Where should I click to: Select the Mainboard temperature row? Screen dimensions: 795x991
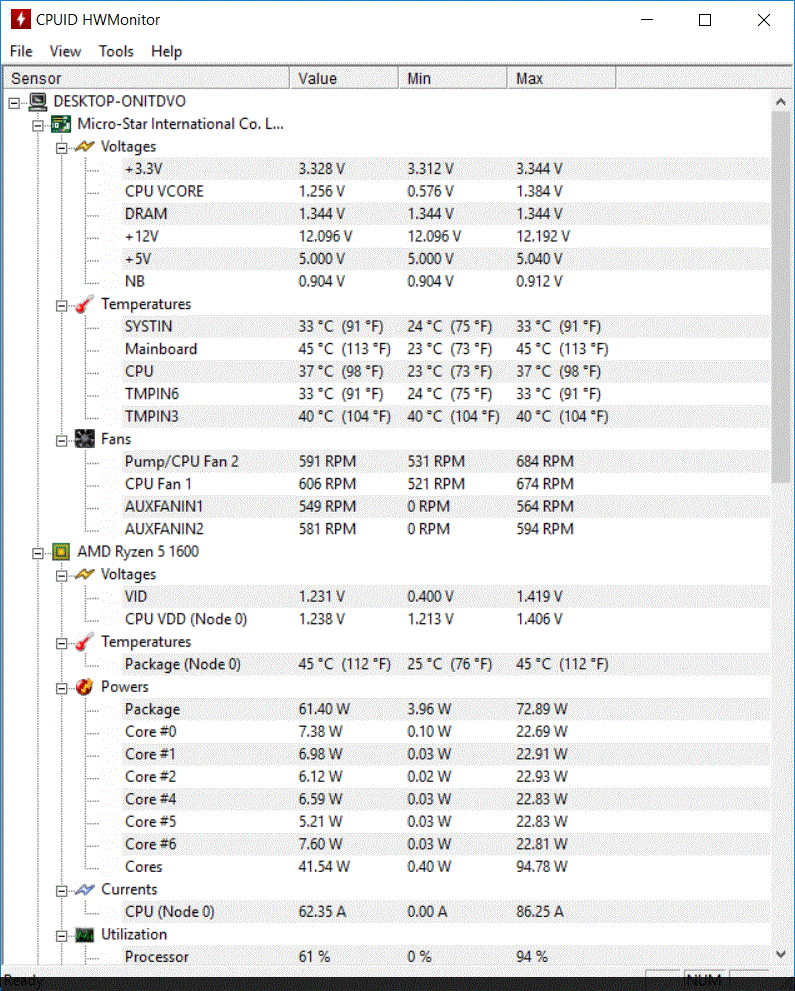click(446, 349)
